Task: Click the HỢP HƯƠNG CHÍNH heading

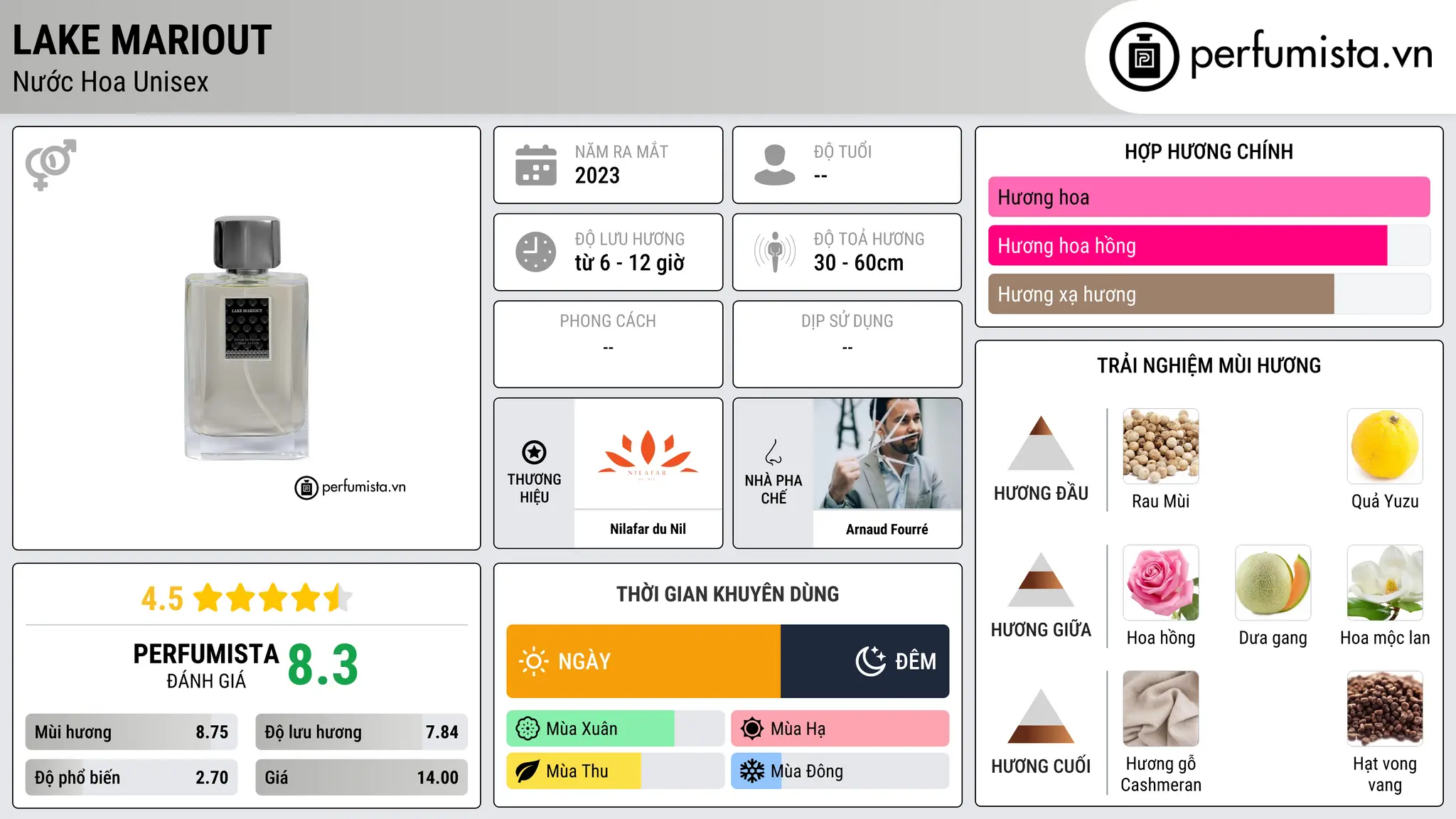Action: coord(1209,151)
